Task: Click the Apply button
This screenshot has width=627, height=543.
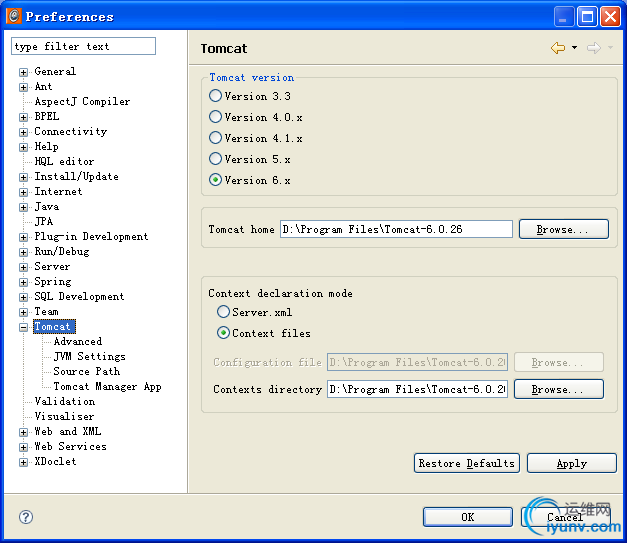Action: coord(572,463)
